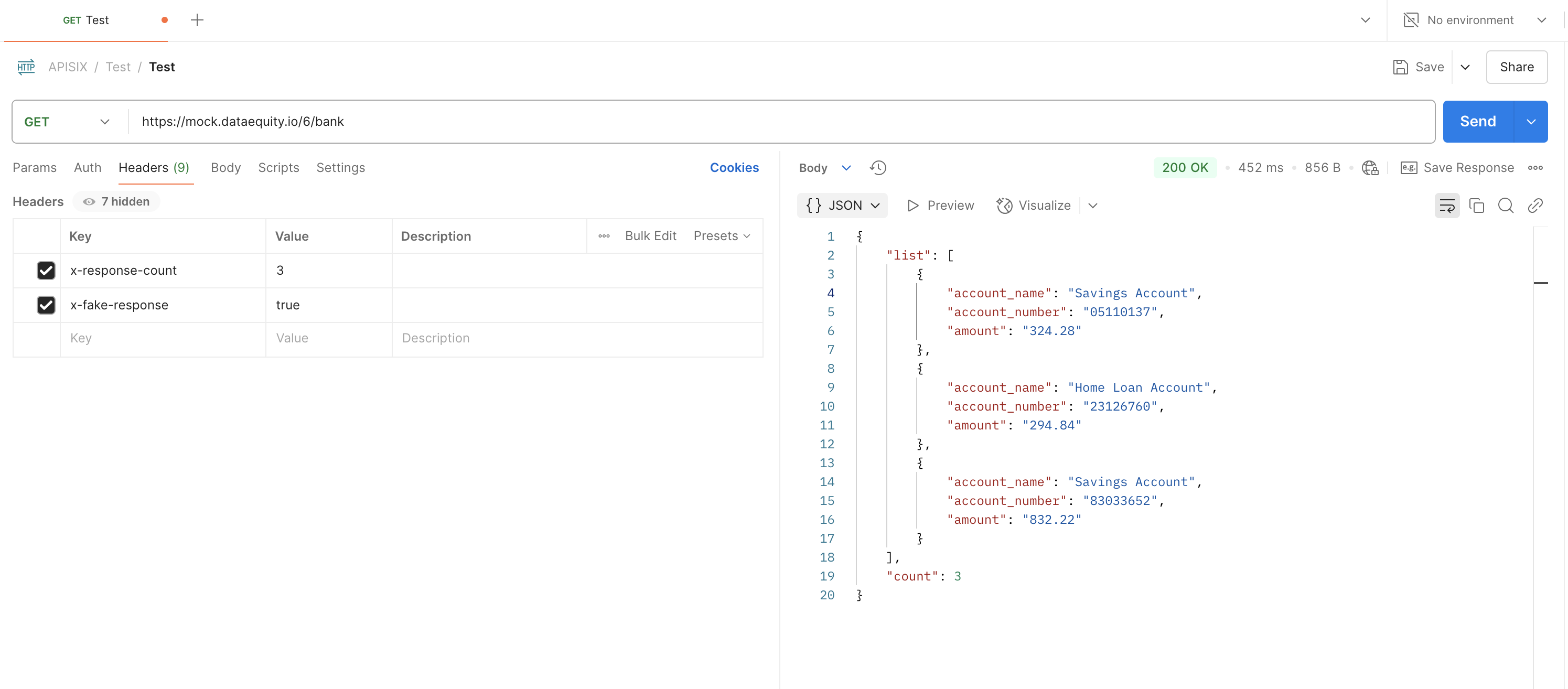Click the unsaved orange dot on Test tab
1568x689 pixels.
coord(164,20)
